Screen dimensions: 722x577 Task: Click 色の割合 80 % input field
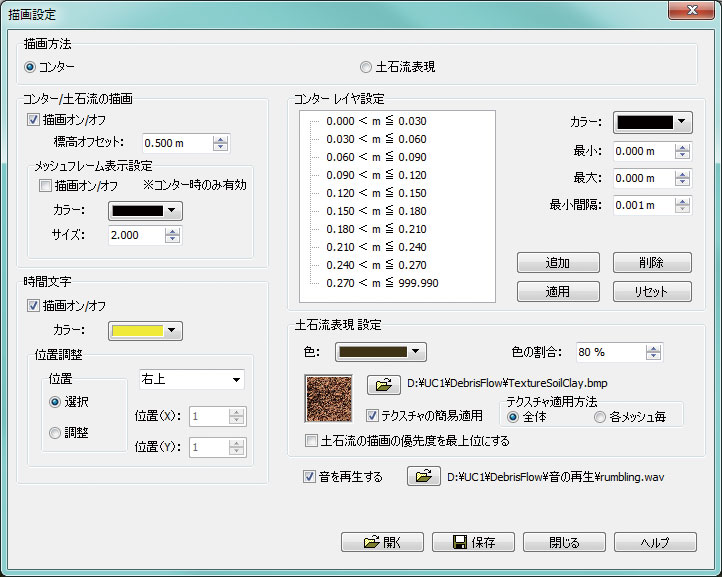coord(611,352)
